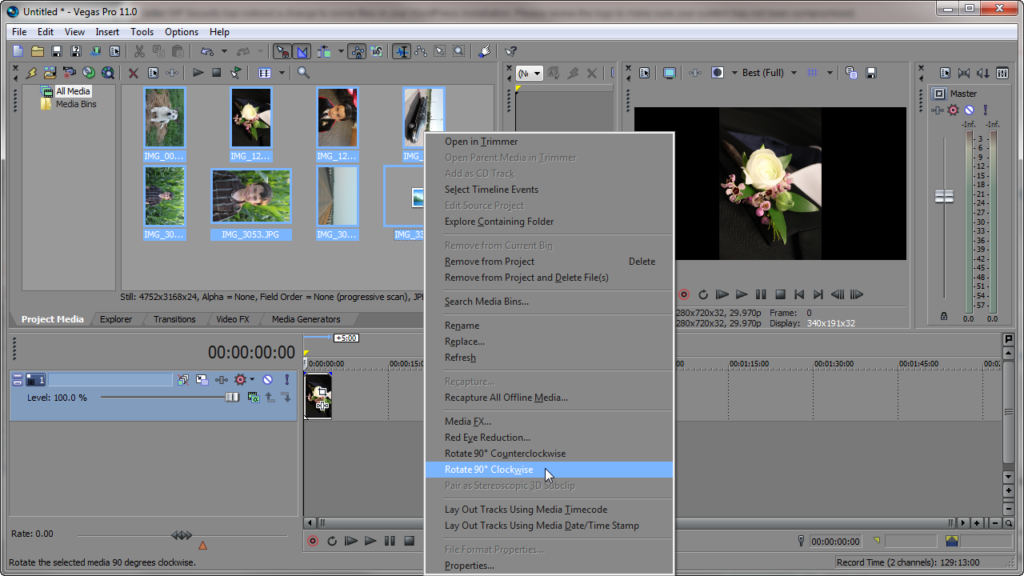Screen dimensions: 1024x576
Task: Click Downmix Output icon in Master mixer
Action: (x=963, y=72)
